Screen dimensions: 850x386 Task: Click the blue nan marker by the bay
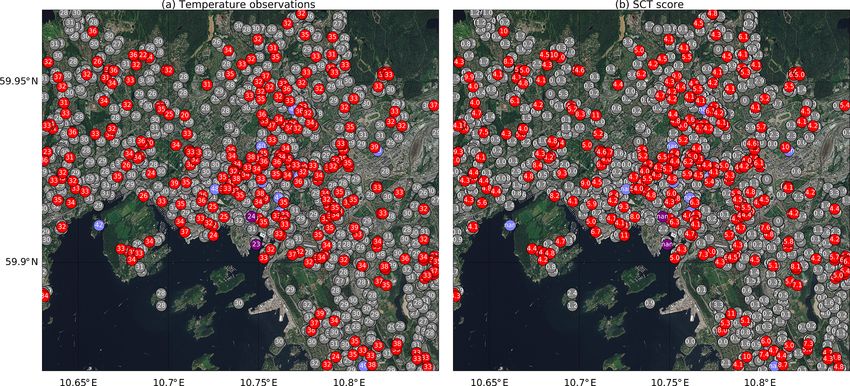(x=509, y=225)
